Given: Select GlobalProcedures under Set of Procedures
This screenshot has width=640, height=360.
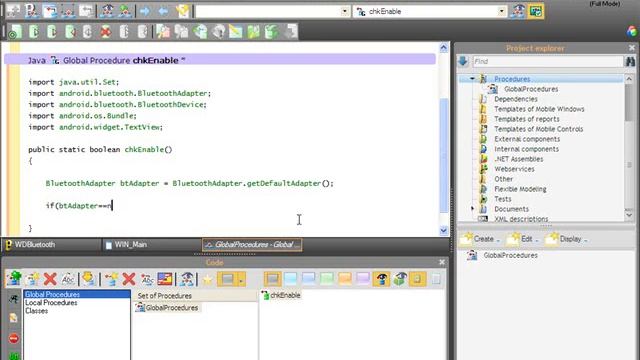Looking at the screenshot, I should coord(168,307).
